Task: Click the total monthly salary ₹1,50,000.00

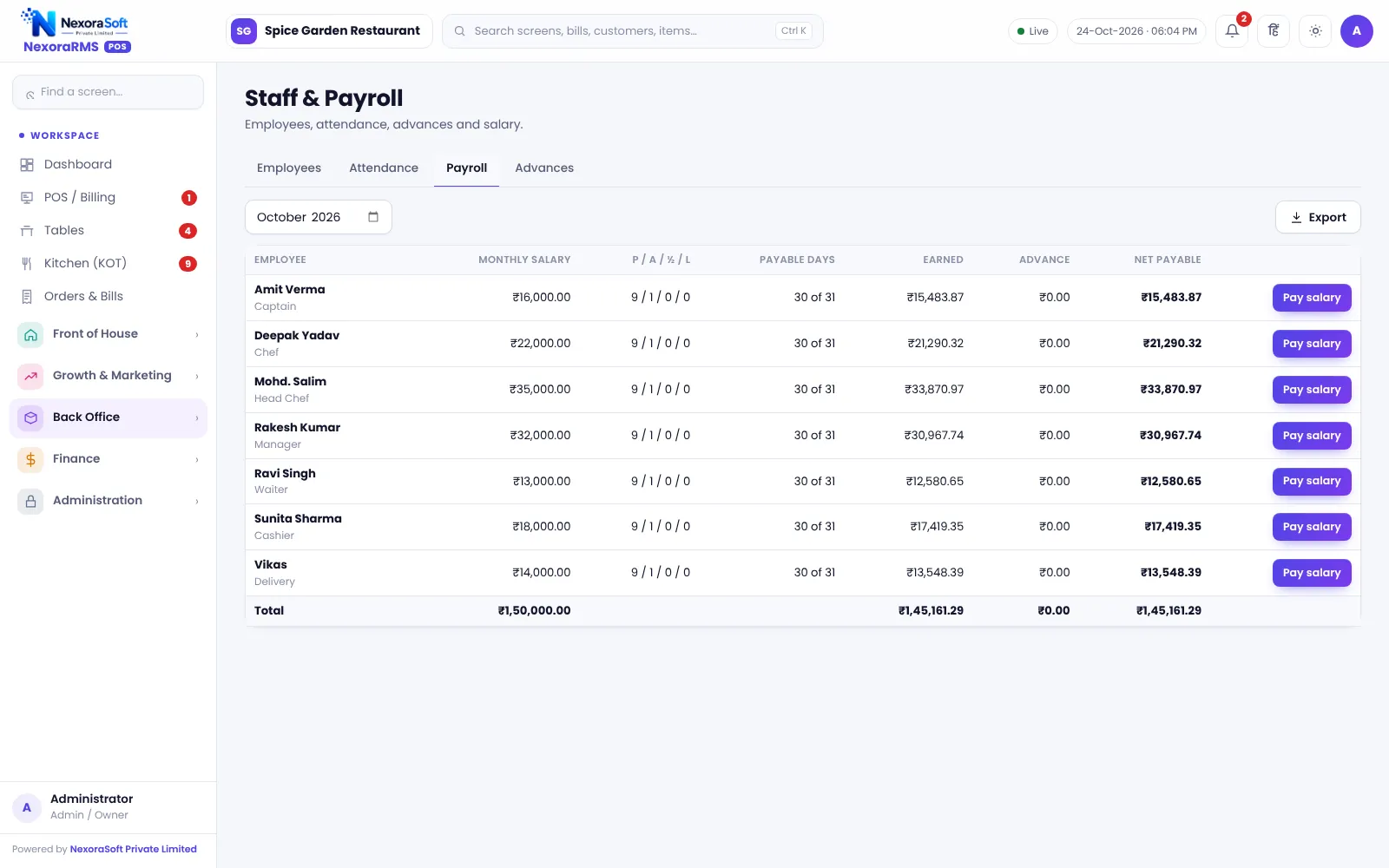Action: pyautogui.click(x=534, y=611)
